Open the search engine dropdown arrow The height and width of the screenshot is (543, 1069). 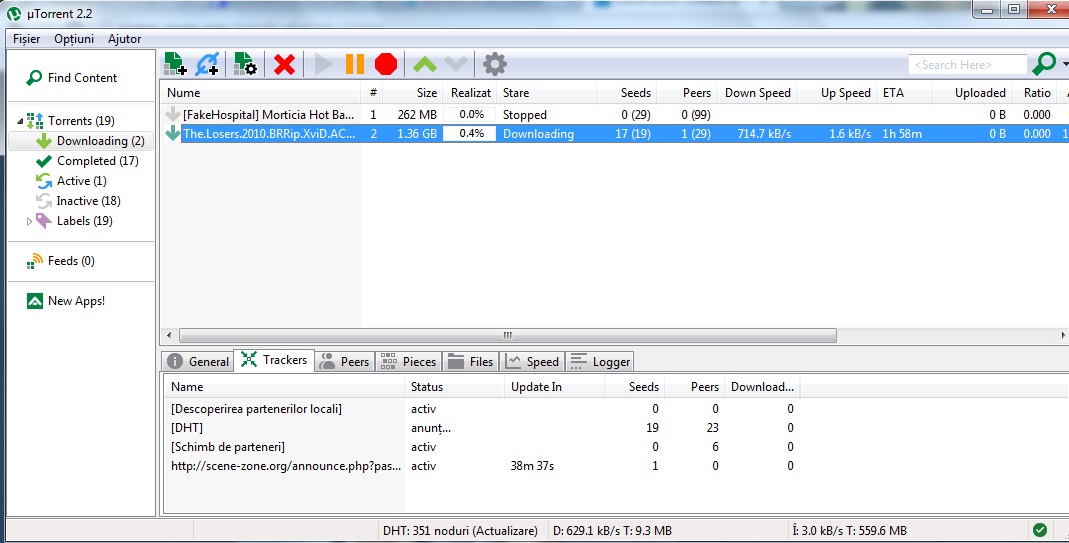click(1065, 65)
